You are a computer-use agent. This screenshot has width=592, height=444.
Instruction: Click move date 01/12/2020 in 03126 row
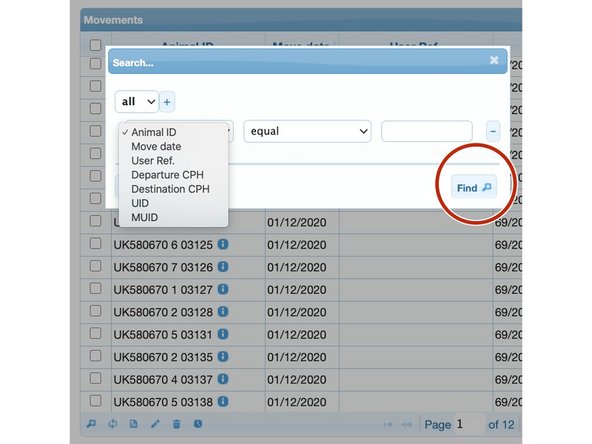click(297, 268)
